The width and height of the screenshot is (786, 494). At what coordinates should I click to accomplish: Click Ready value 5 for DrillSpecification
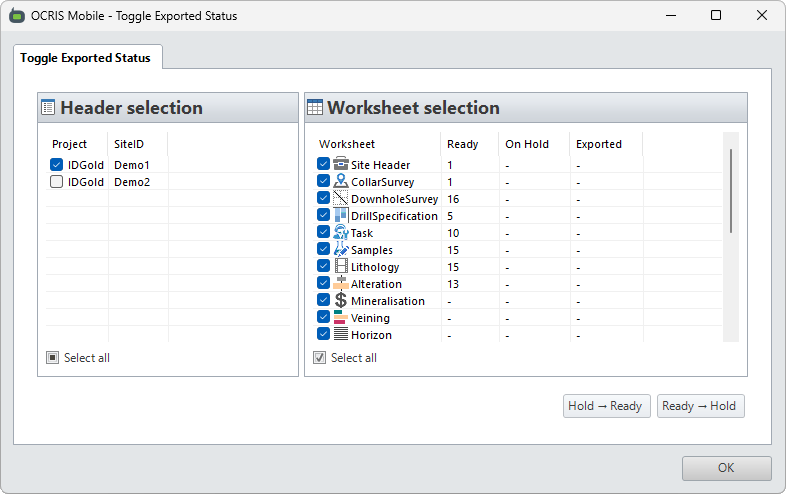pos(450,216)
